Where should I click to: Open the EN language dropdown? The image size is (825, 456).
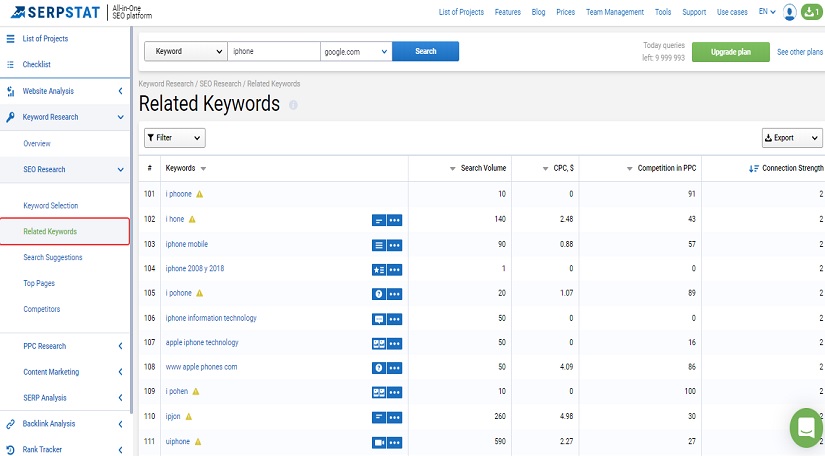(x=767, y=12)
